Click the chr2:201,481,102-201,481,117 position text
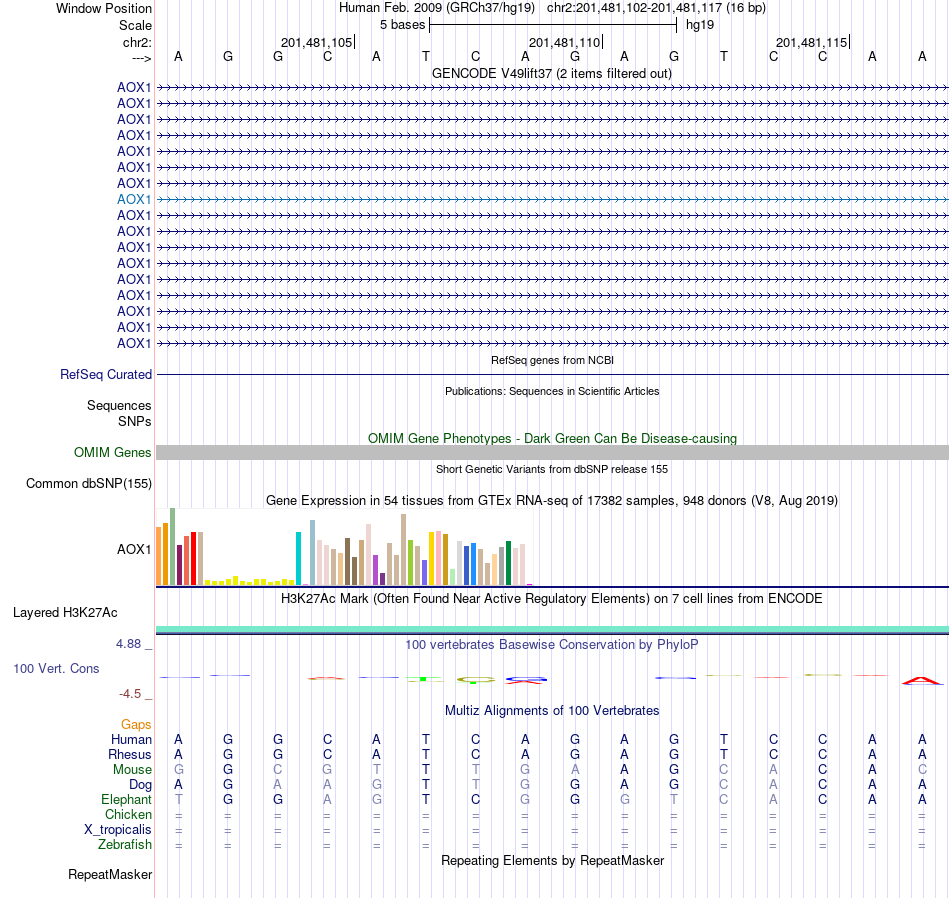 [656, 8]
